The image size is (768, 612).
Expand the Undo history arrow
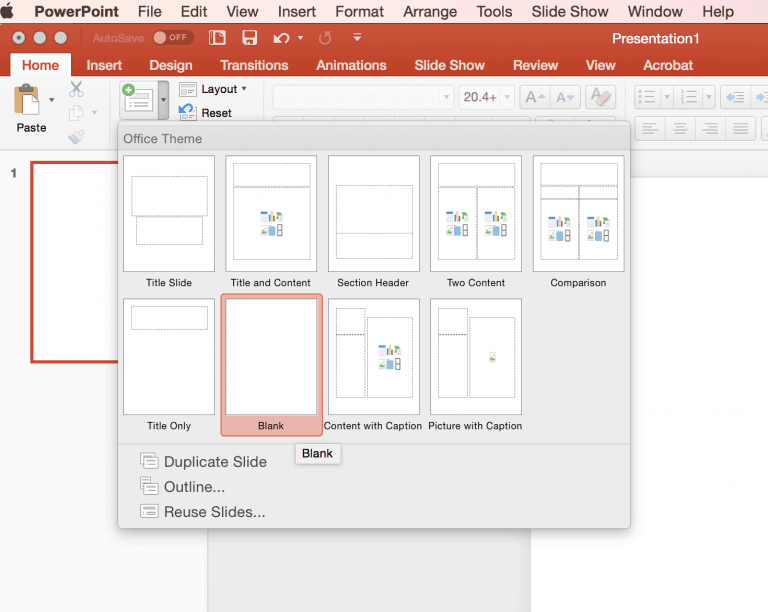click(300, 38)
